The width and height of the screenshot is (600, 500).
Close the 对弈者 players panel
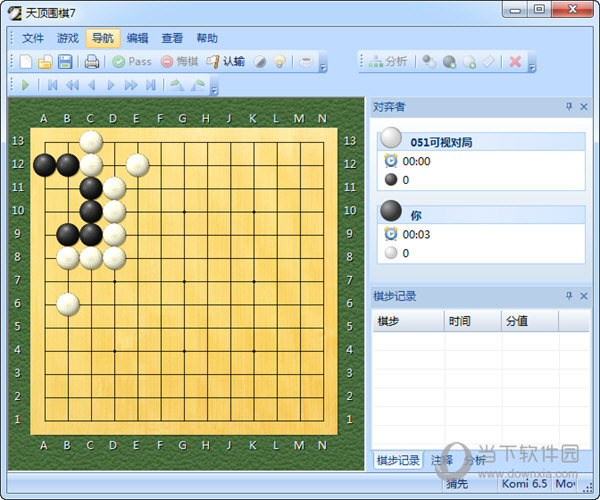(x=584, y=107)
